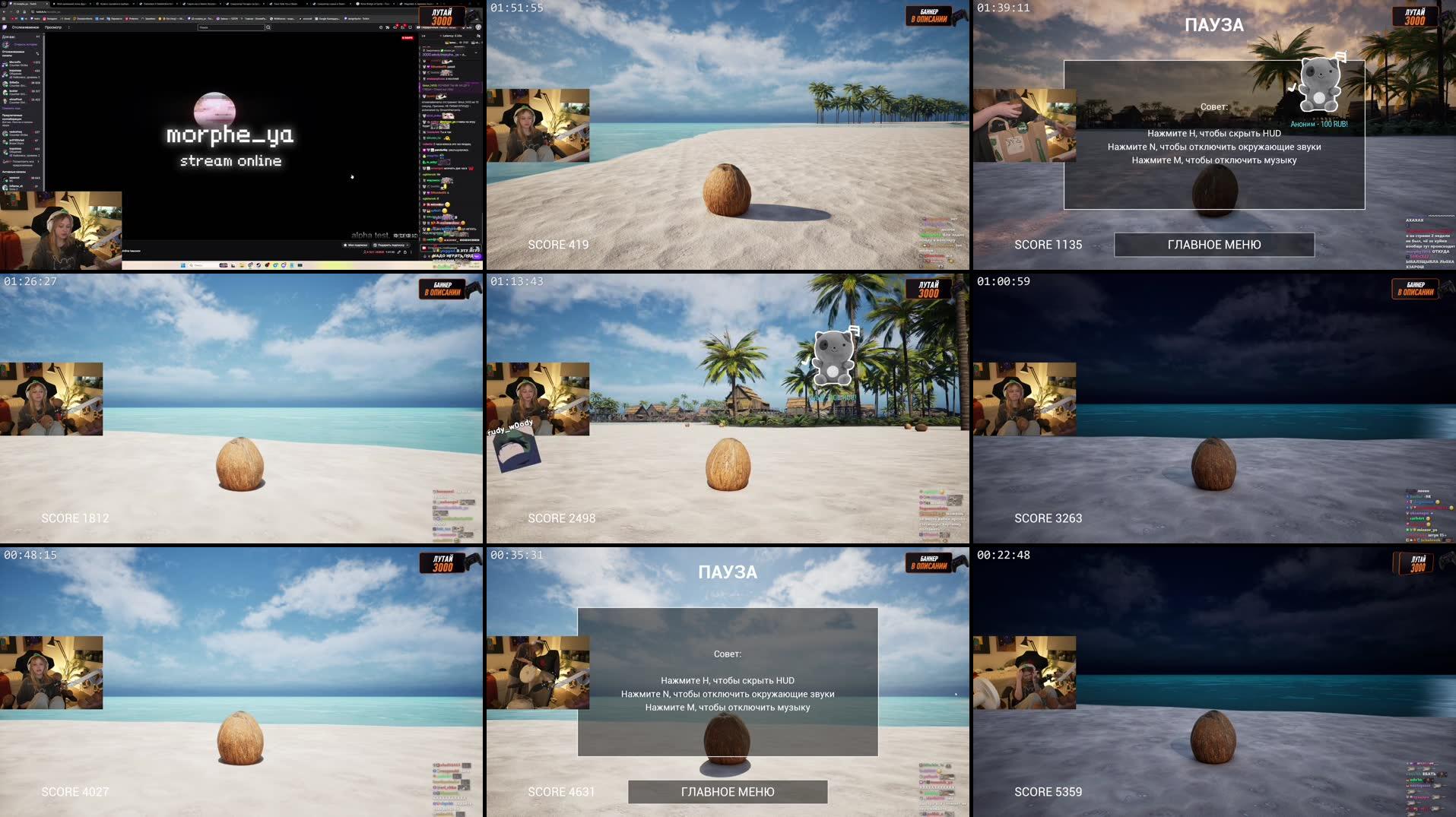Open the overflow menu beside the stream stats
The image size is (1456, 817).
coord(411,252)
